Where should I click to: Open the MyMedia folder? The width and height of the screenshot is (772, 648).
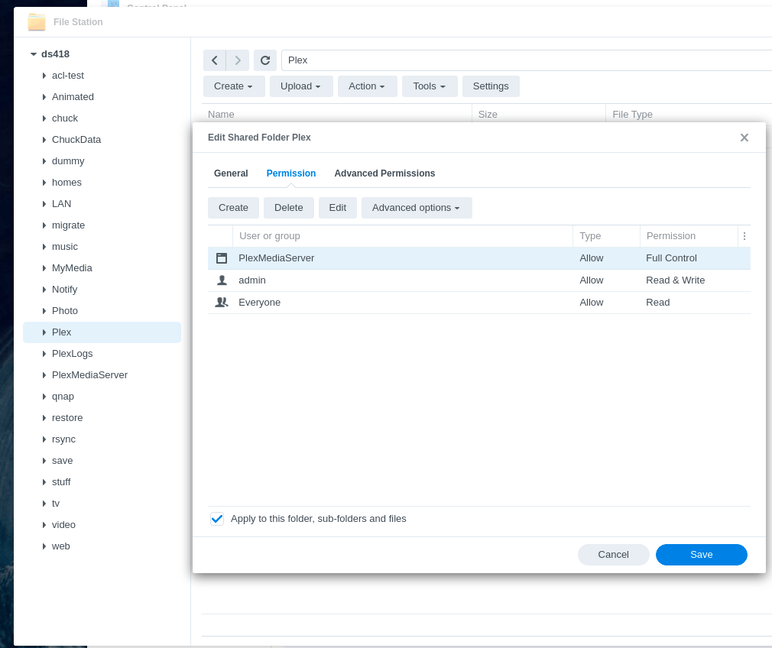coord(72,268)
